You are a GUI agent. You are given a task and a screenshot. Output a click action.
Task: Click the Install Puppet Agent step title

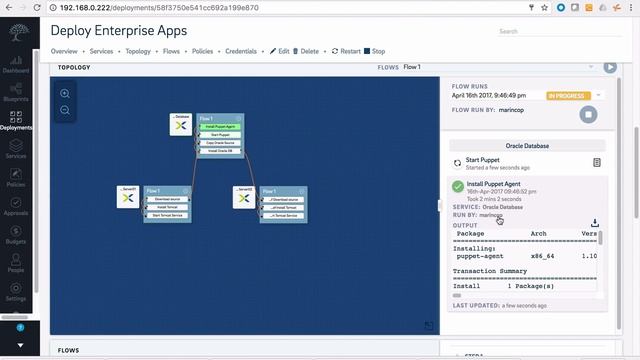[x=493, y=184]
